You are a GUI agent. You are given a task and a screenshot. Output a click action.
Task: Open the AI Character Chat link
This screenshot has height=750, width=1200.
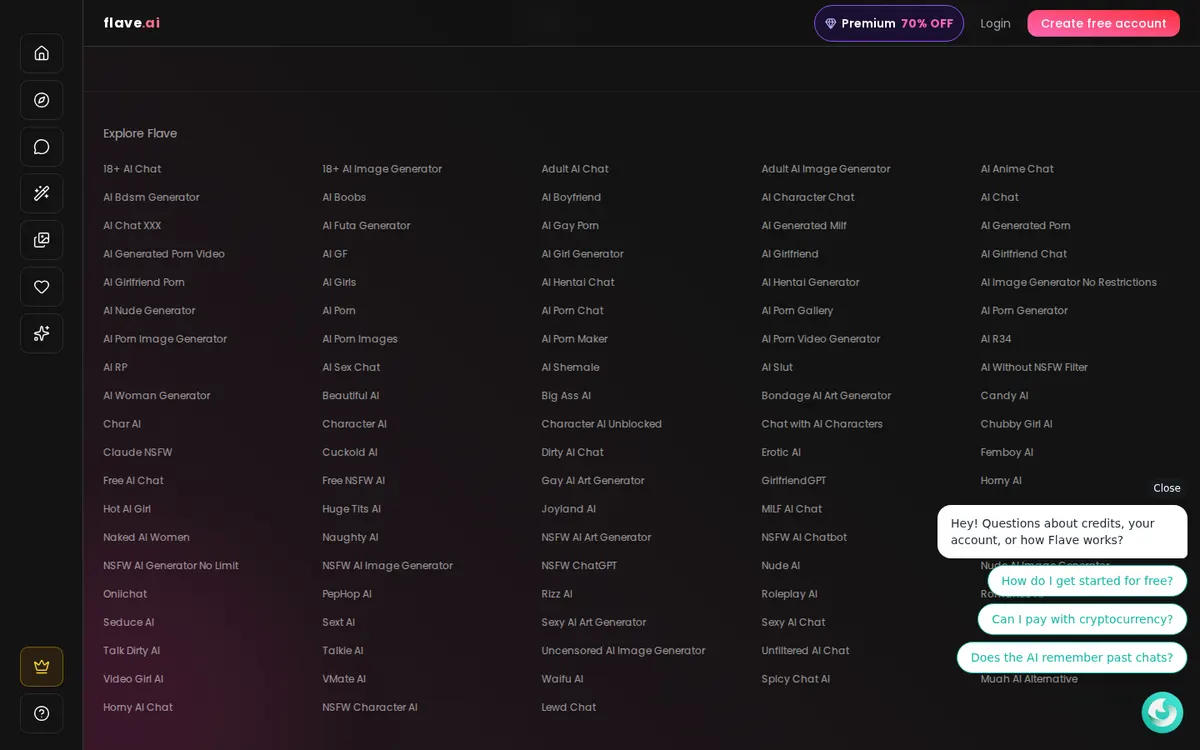click(808, 197)
